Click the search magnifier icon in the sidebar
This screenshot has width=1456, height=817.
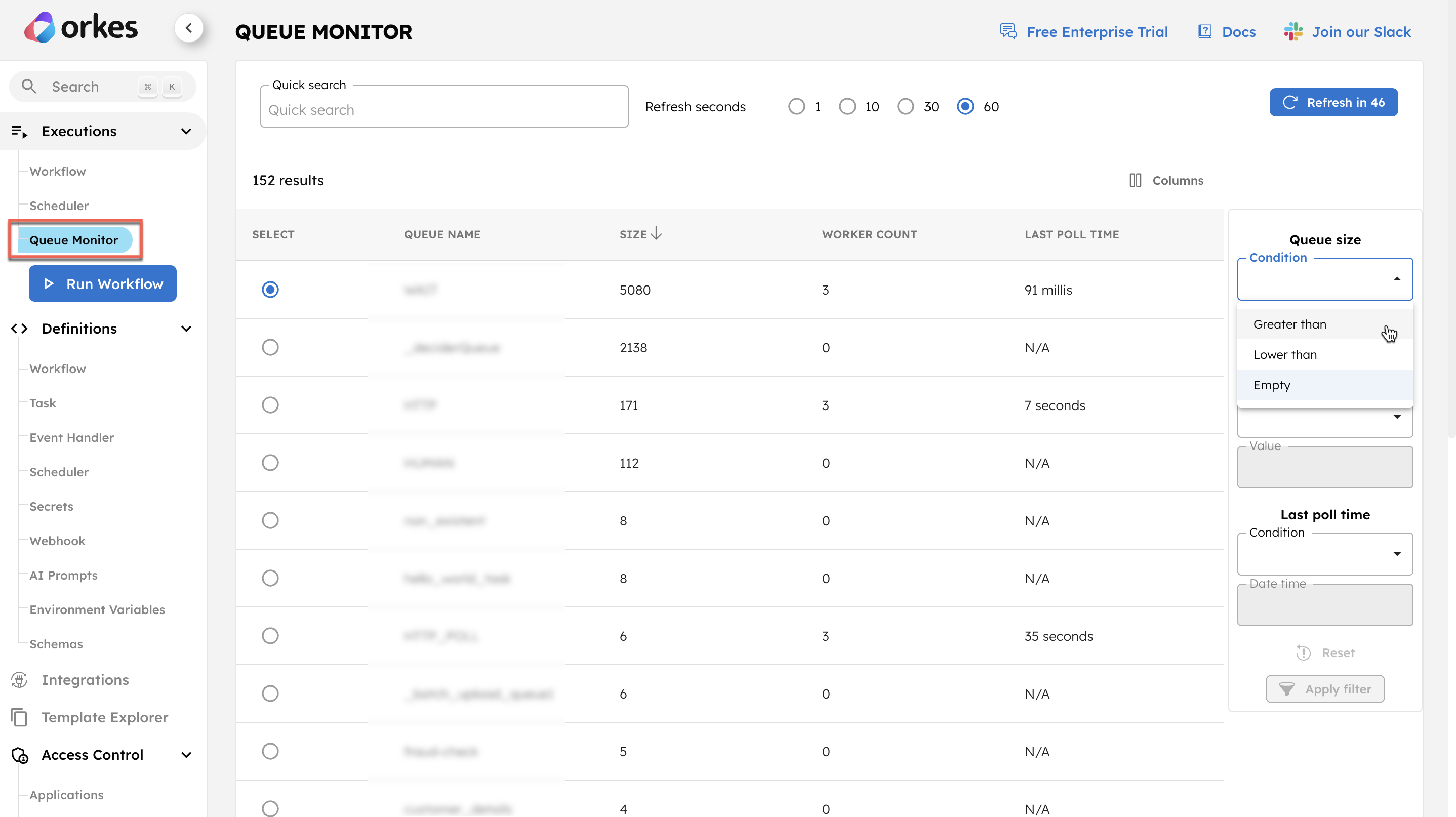coord(29,87)
